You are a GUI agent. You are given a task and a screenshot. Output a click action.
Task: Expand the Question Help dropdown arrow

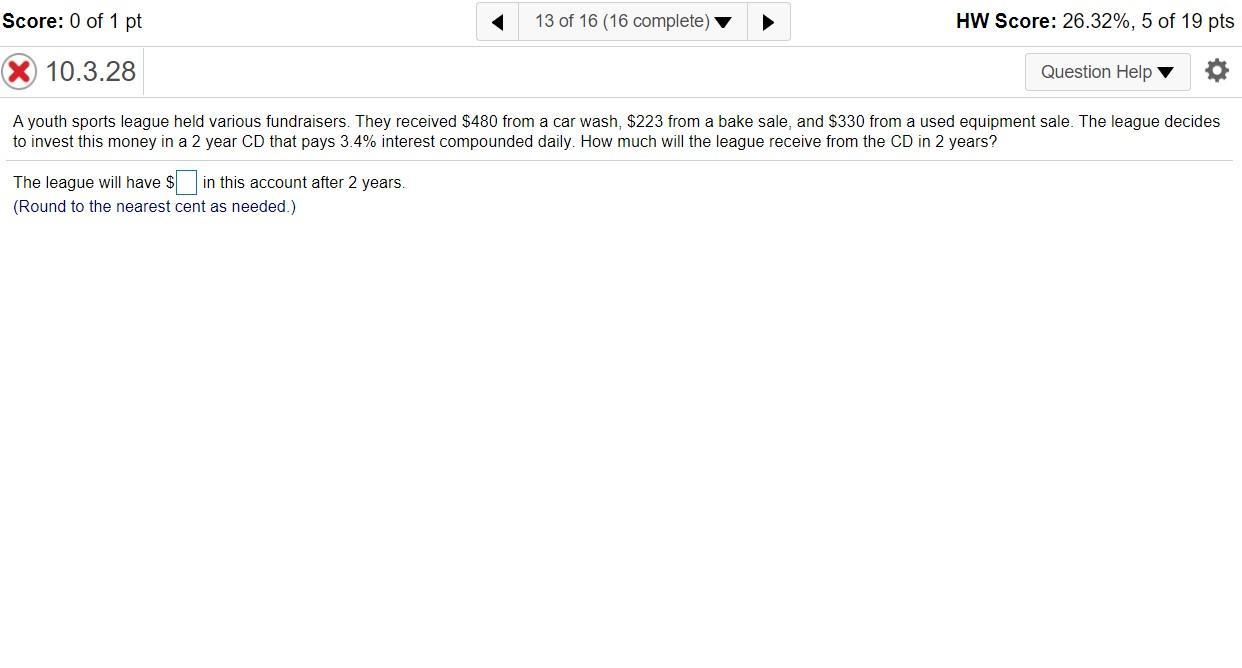click(1165, 72)
